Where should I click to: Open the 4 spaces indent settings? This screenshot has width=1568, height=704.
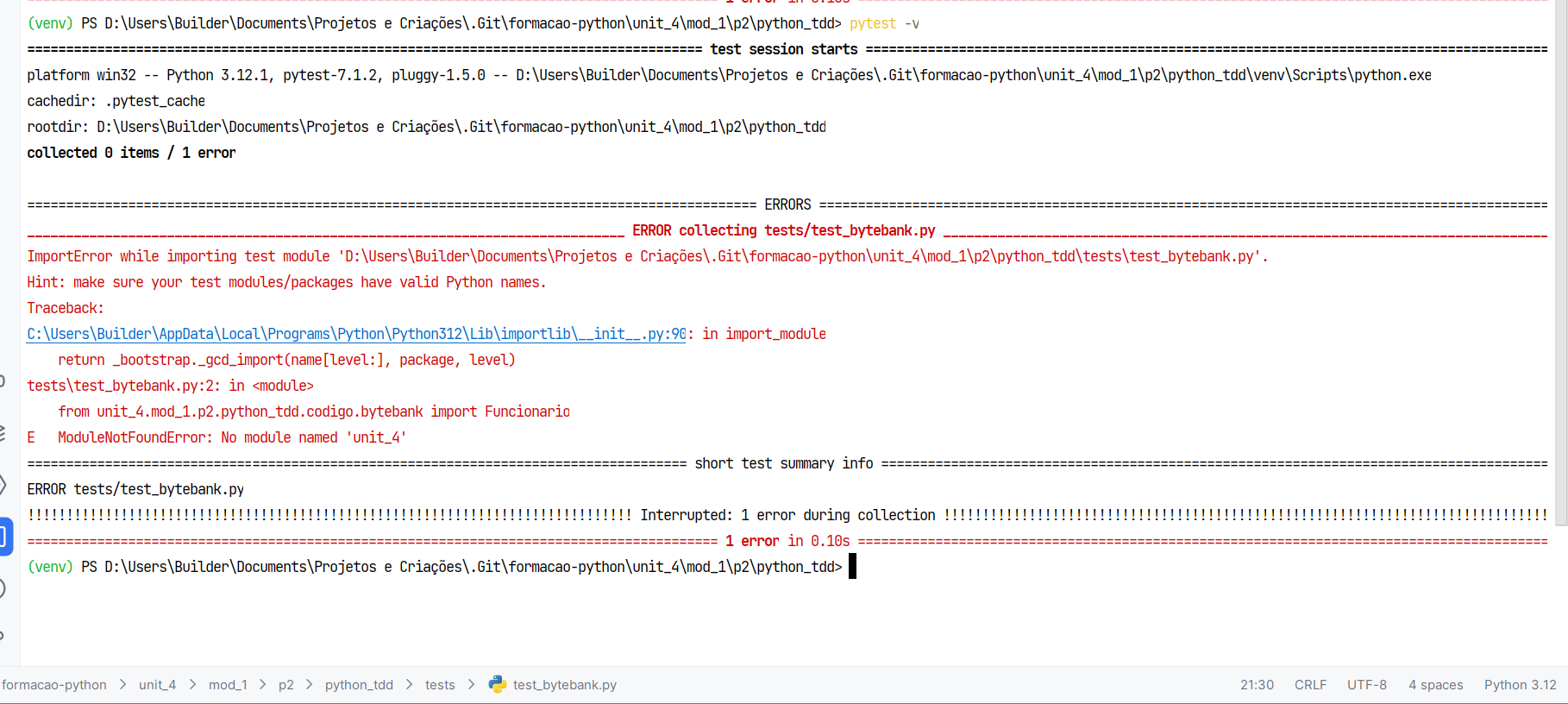click(1435, 685)
